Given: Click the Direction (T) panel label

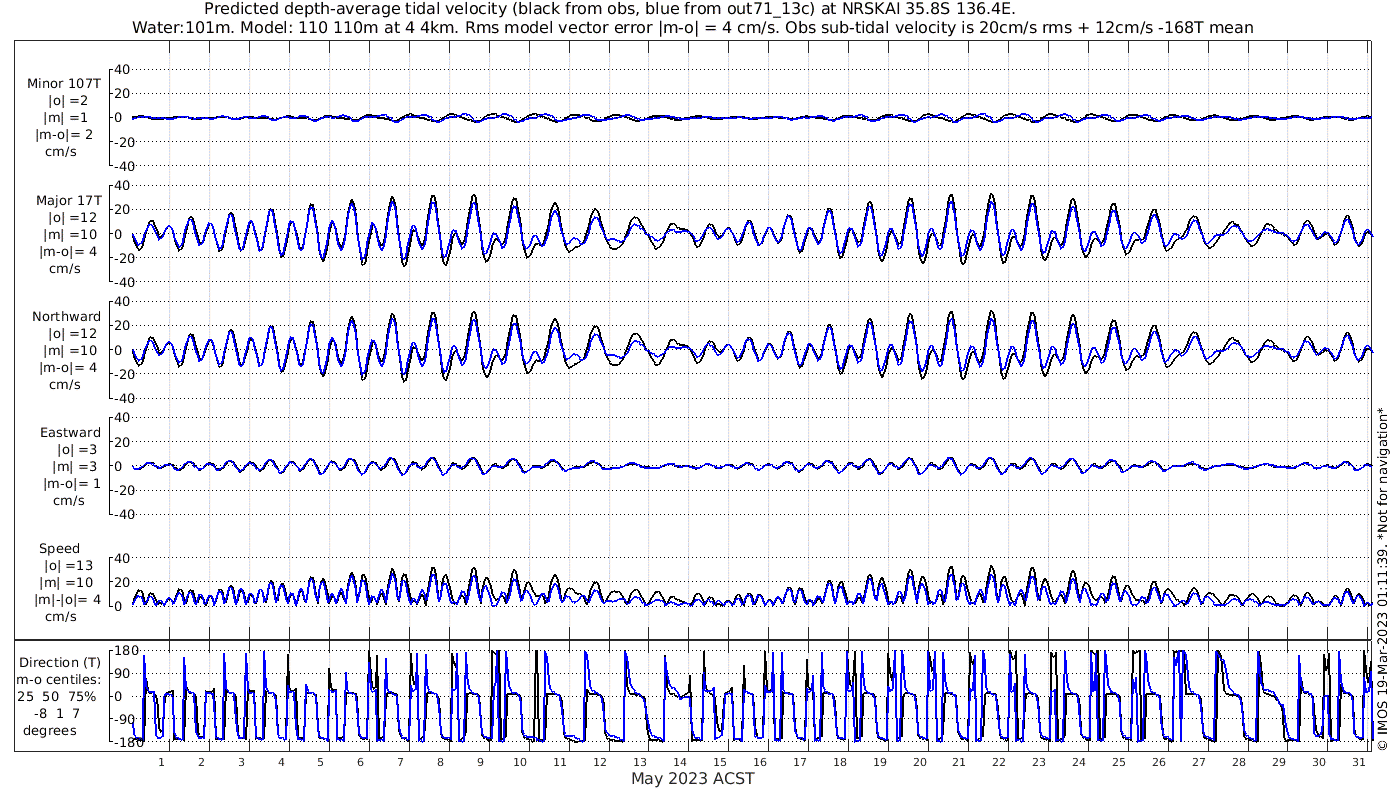Looking at the screenshot, I should pos(61,662).
